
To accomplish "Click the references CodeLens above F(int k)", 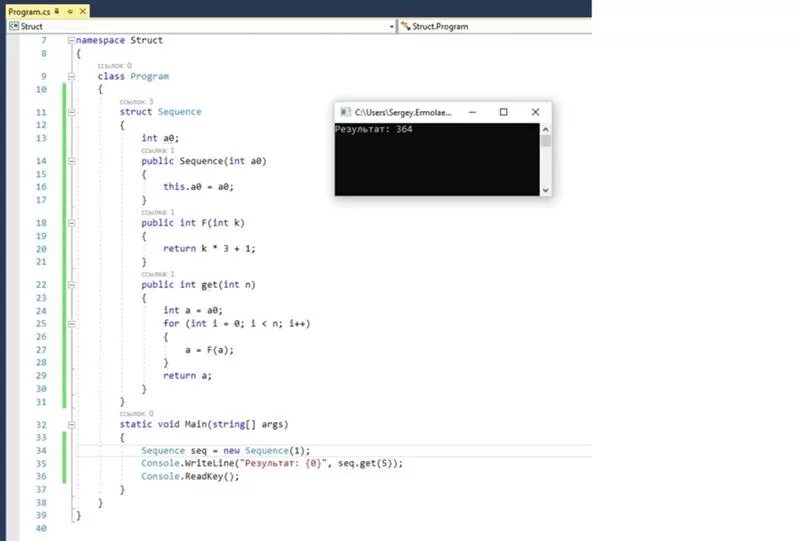I will click(x=158, y=212).
